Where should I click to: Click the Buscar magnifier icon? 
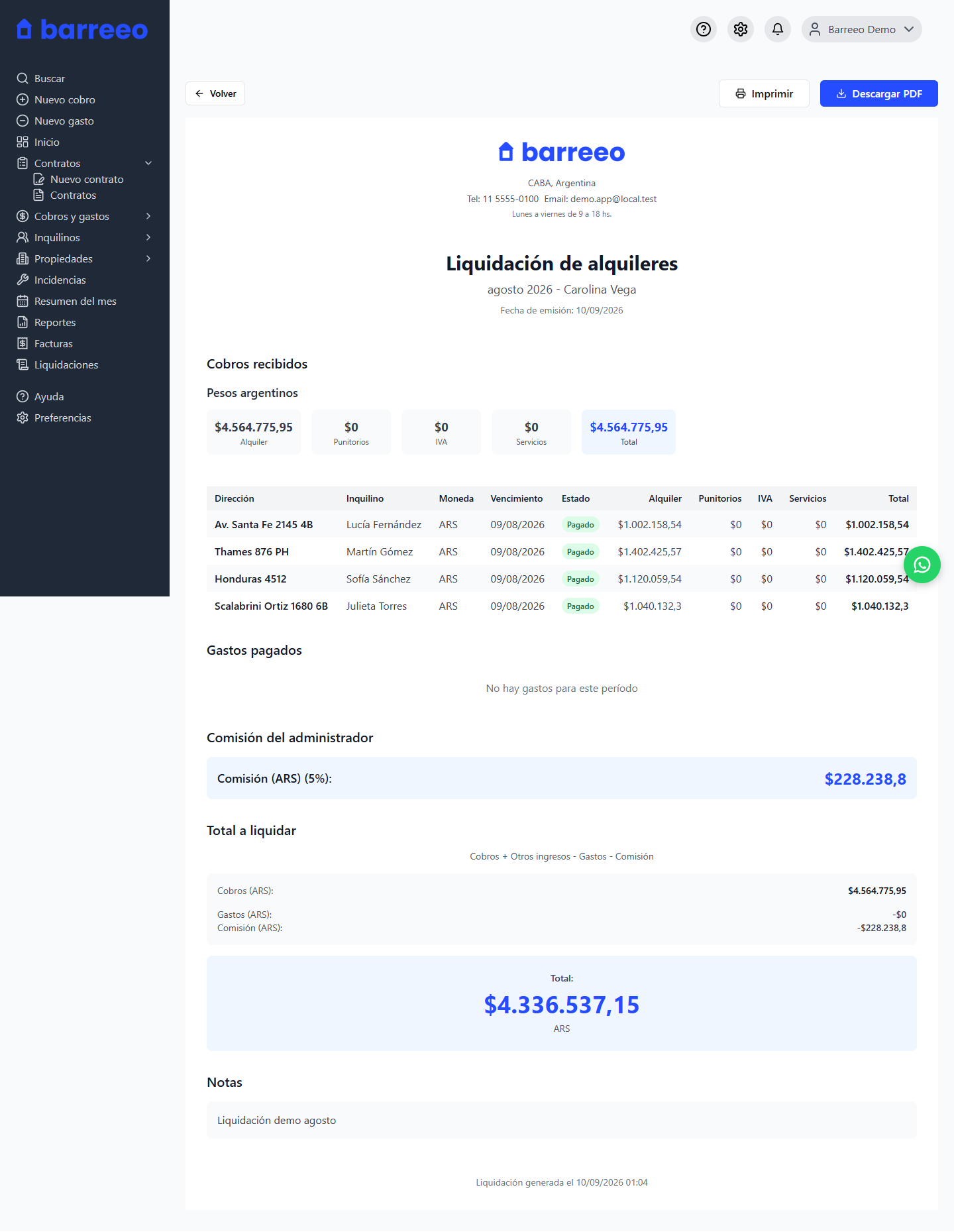click(x=23, y=78)
